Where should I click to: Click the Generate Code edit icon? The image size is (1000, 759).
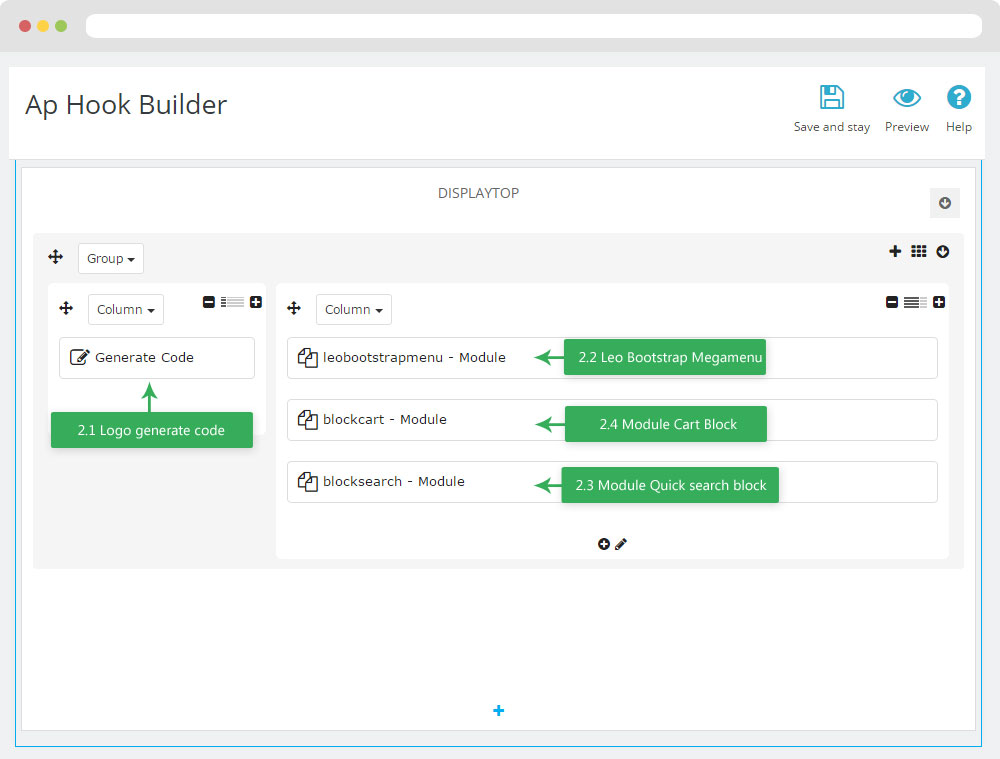click(79, 357)
